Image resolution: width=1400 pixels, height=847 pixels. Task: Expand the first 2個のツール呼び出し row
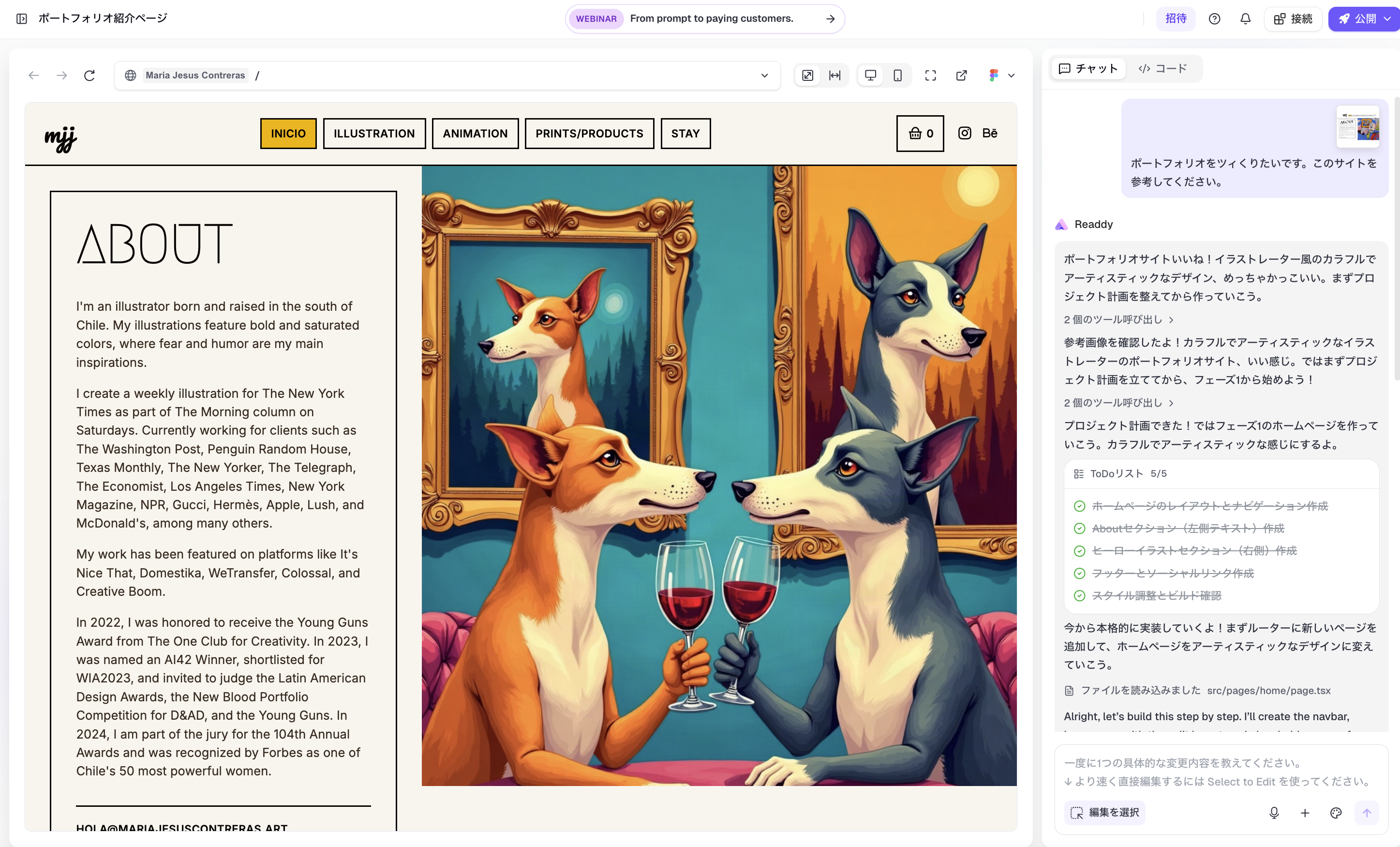[1118, 319]
